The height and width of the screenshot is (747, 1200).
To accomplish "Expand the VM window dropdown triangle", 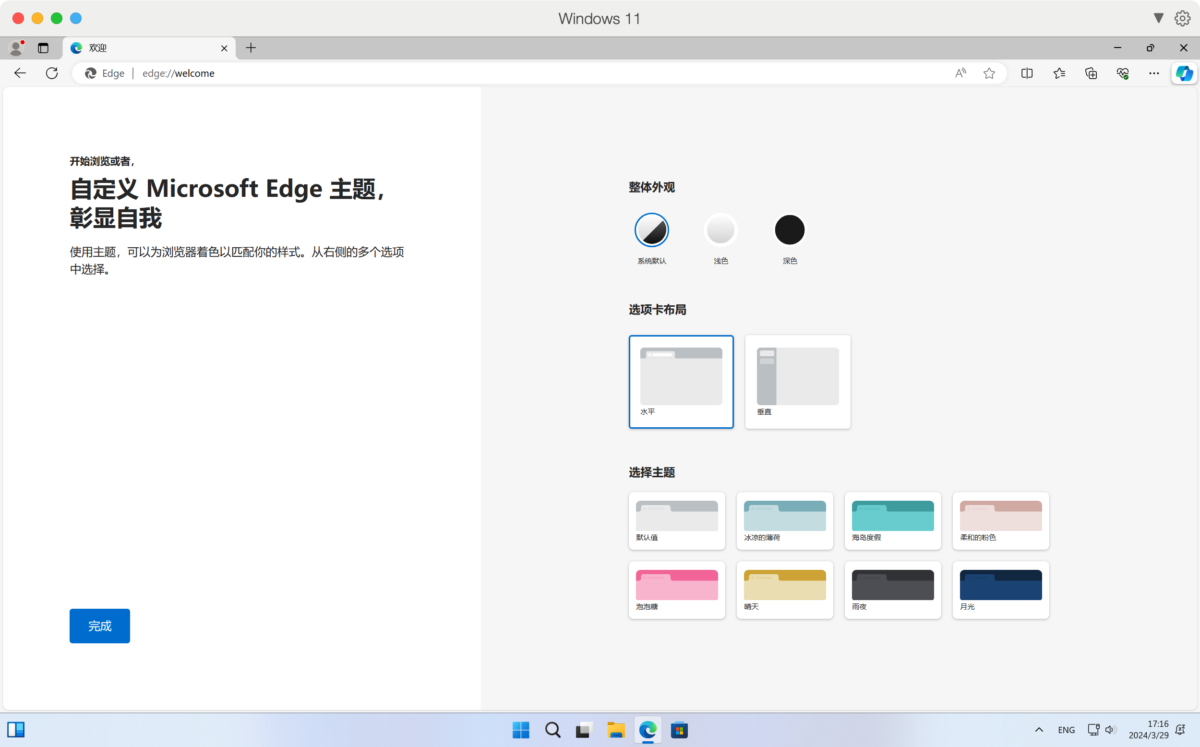I will click(1158, 18).
